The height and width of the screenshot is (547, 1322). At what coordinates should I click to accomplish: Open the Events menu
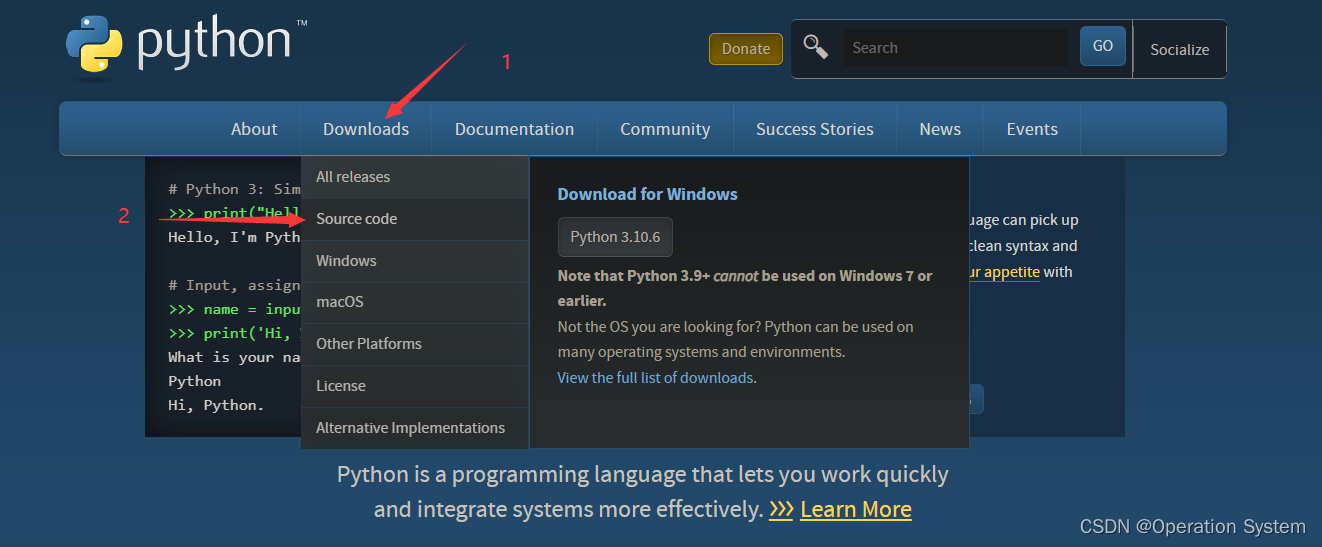(x=1032, y=129)
